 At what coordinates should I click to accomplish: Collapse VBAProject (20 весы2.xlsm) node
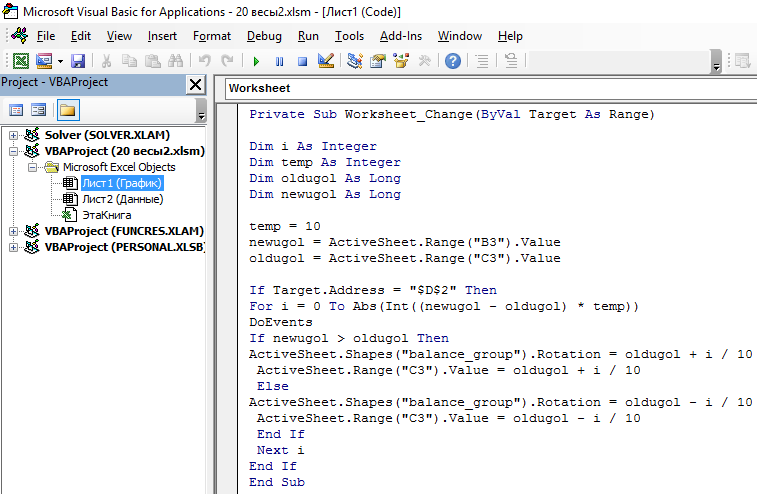pos(14,151)
